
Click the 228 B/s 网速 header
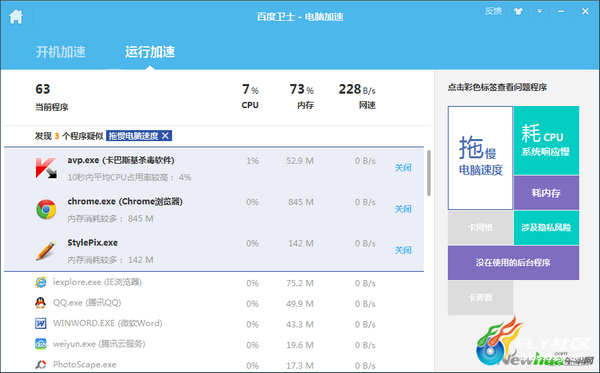[357, 96]
